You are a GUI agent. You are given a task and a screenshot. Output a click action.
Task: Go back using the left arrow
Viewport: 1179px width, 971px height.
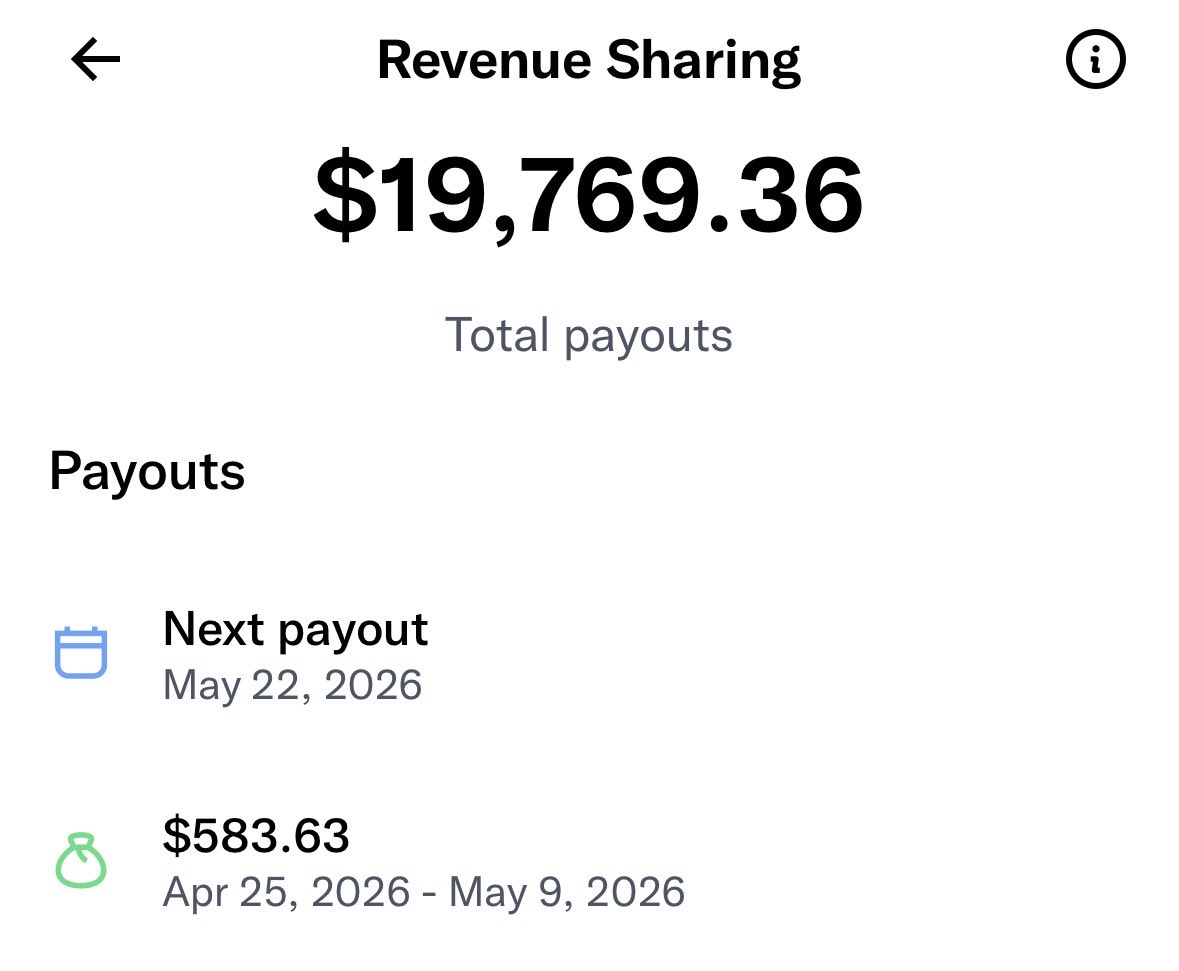pyautogui.click(x=95, y=59)
